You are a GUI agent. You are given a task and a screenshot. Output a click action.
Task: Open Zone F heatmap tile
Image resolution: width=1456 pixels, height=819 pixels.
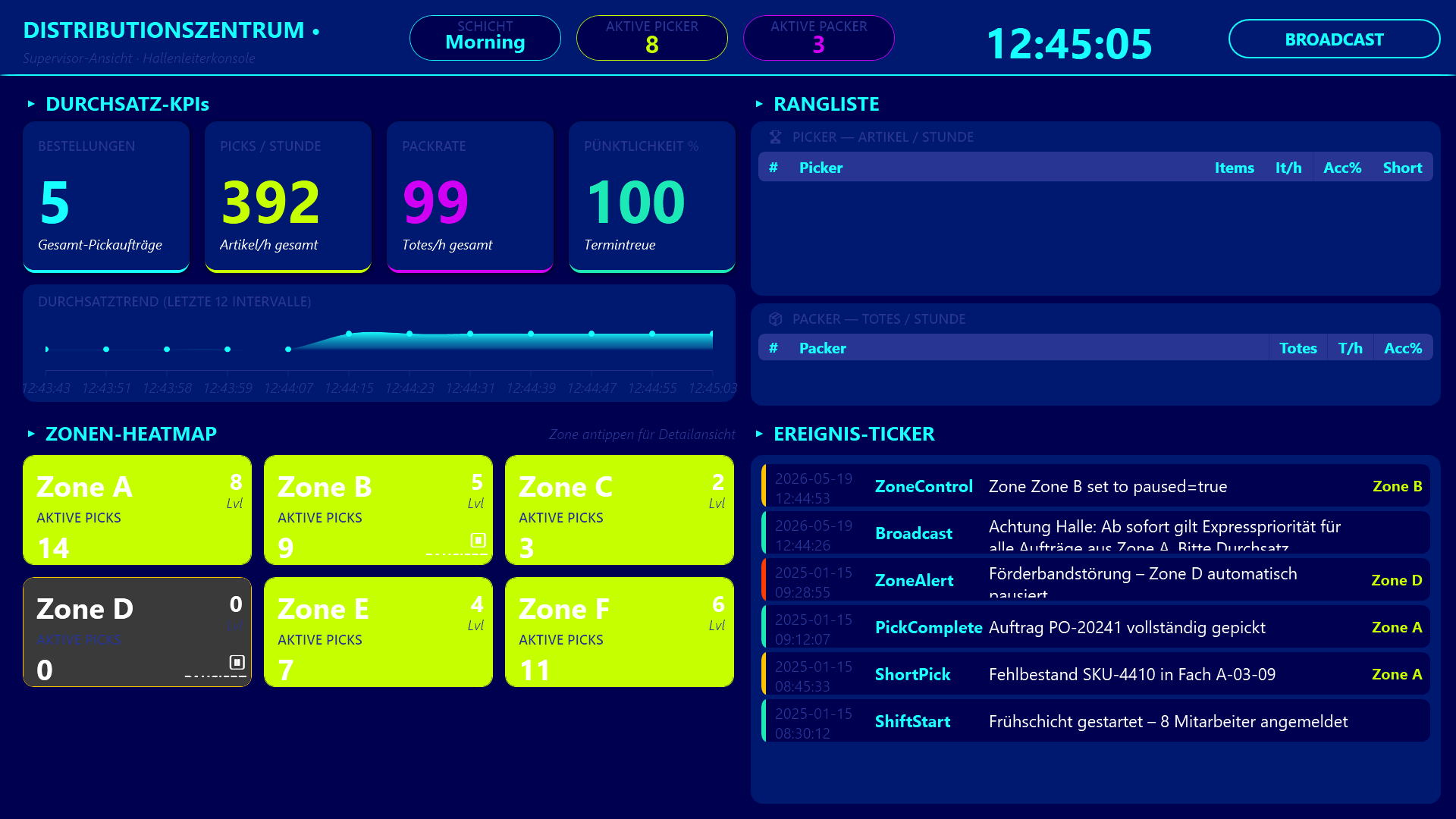point(620,632)
